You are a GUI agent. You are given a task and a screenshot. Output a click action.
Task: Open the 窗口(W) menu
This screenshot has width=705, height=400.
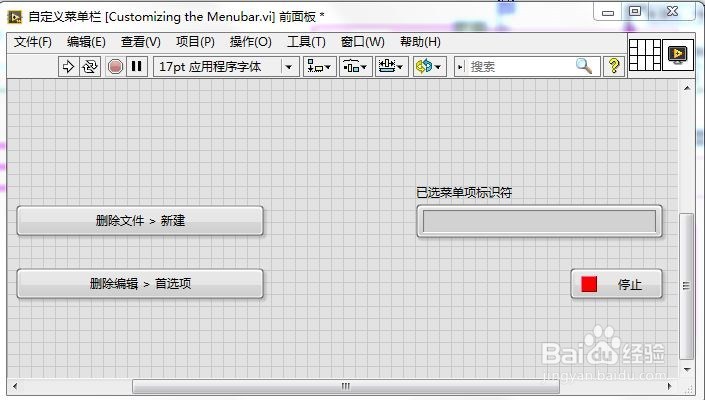coord(362,42)
